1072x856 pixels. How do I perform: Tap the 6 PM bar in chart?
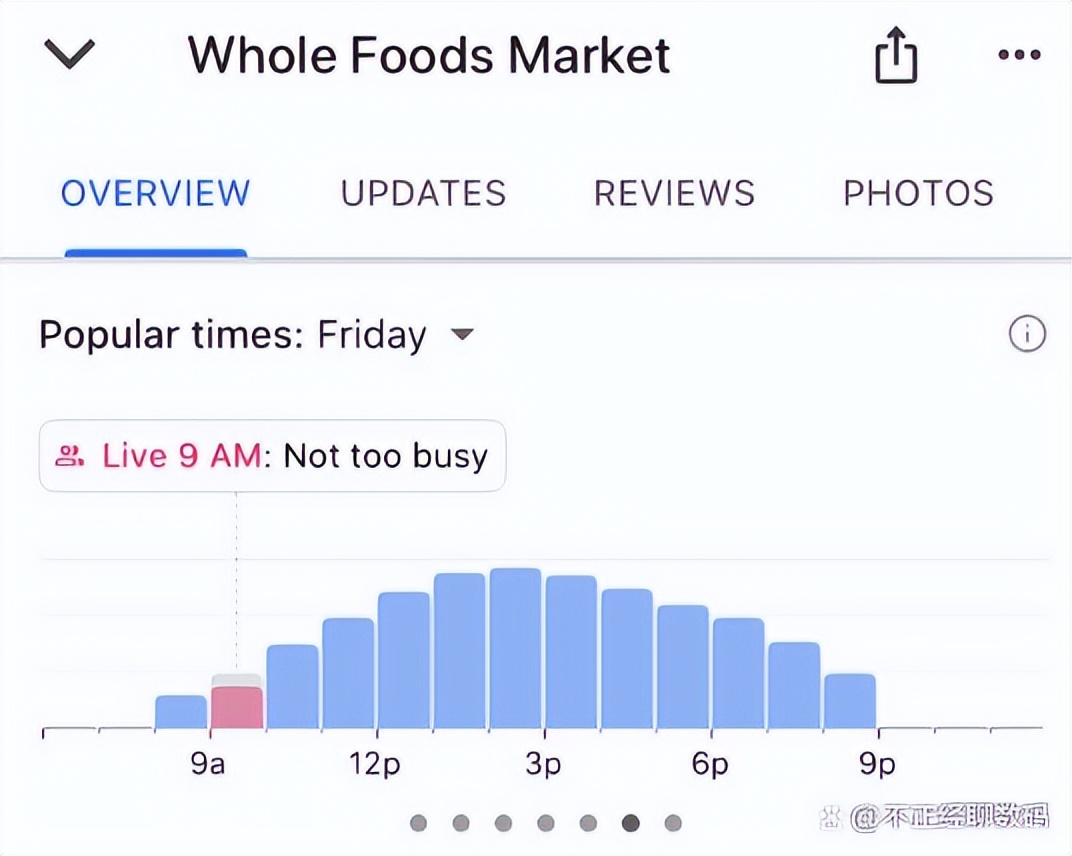(x=738, y=673)
